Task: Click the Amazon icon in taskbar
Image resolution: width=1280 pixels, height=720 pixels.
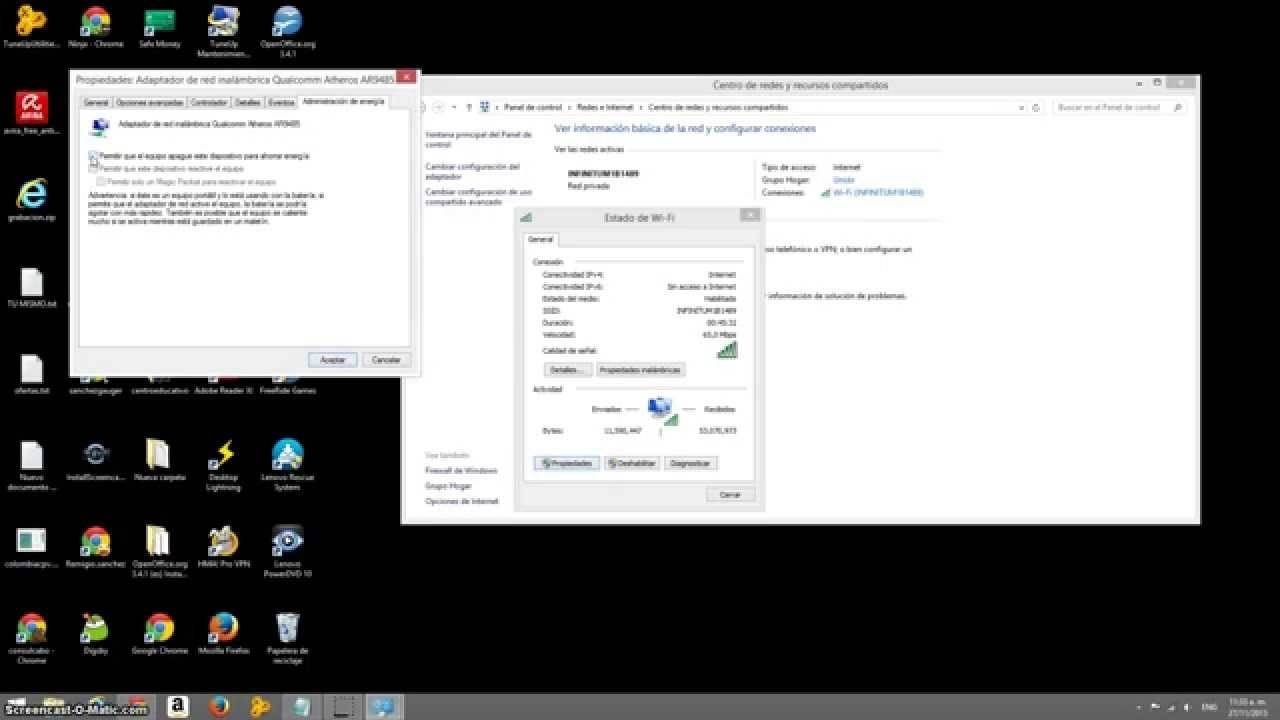Action: 178,706
